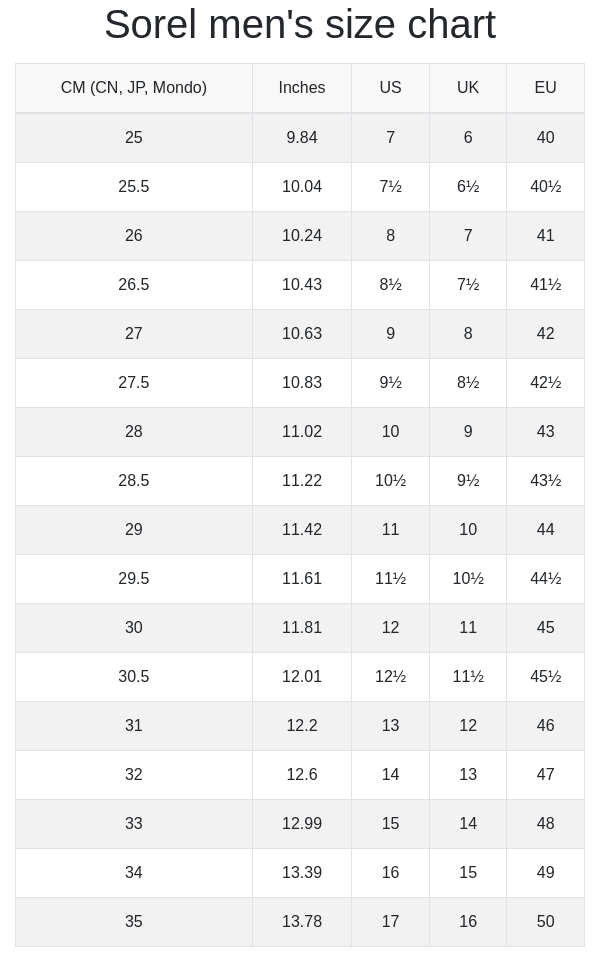600x962 pixels.
Task: Select the 'CM (CN, JP, Mondo)' column header
Action: tap(134, 88)
